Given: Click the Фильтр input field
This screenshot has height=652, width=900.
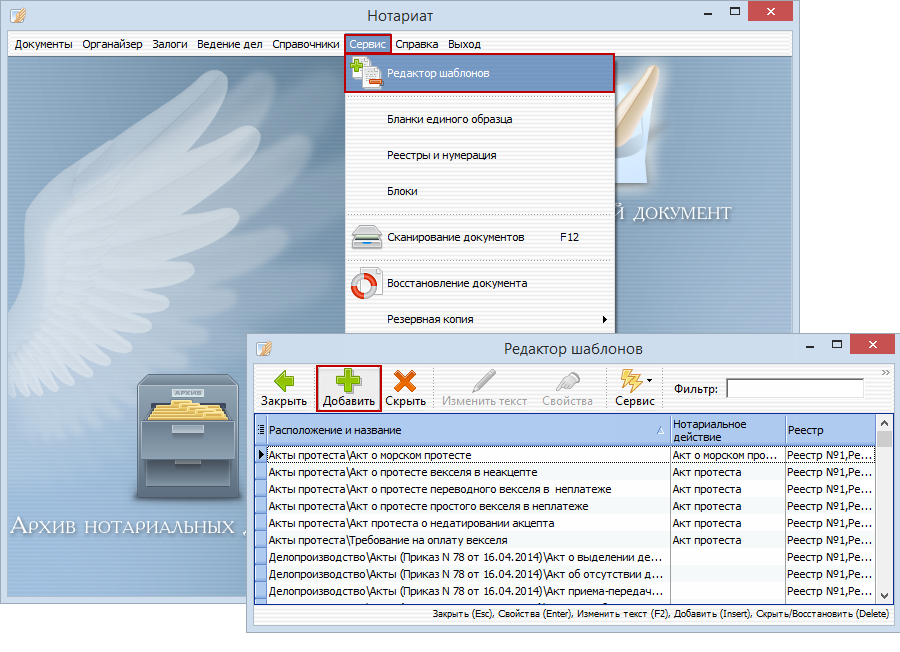Looking at the screenshot, I should click(x=794, y=388).
